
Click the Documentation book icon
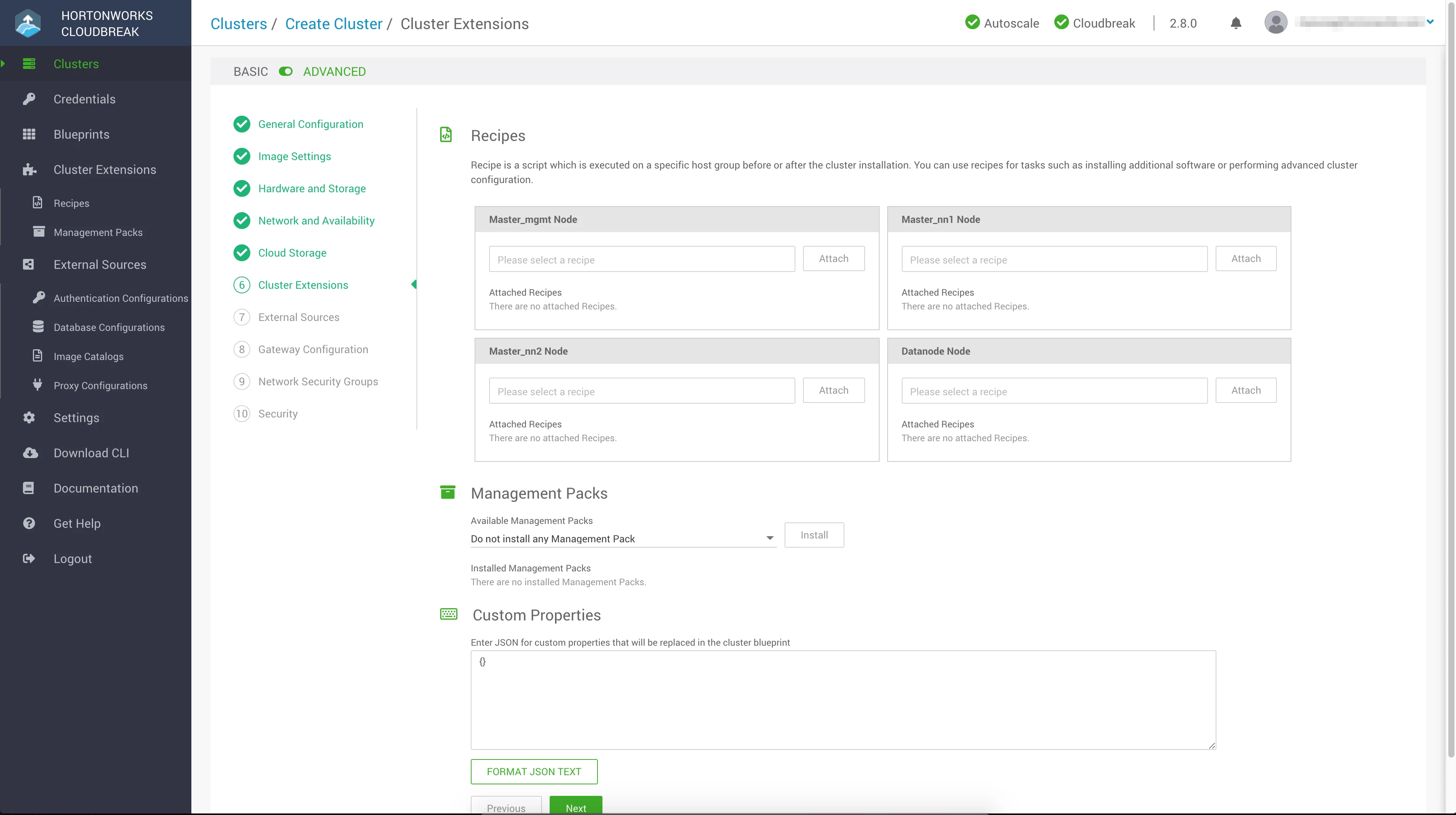tap(28, 488)
